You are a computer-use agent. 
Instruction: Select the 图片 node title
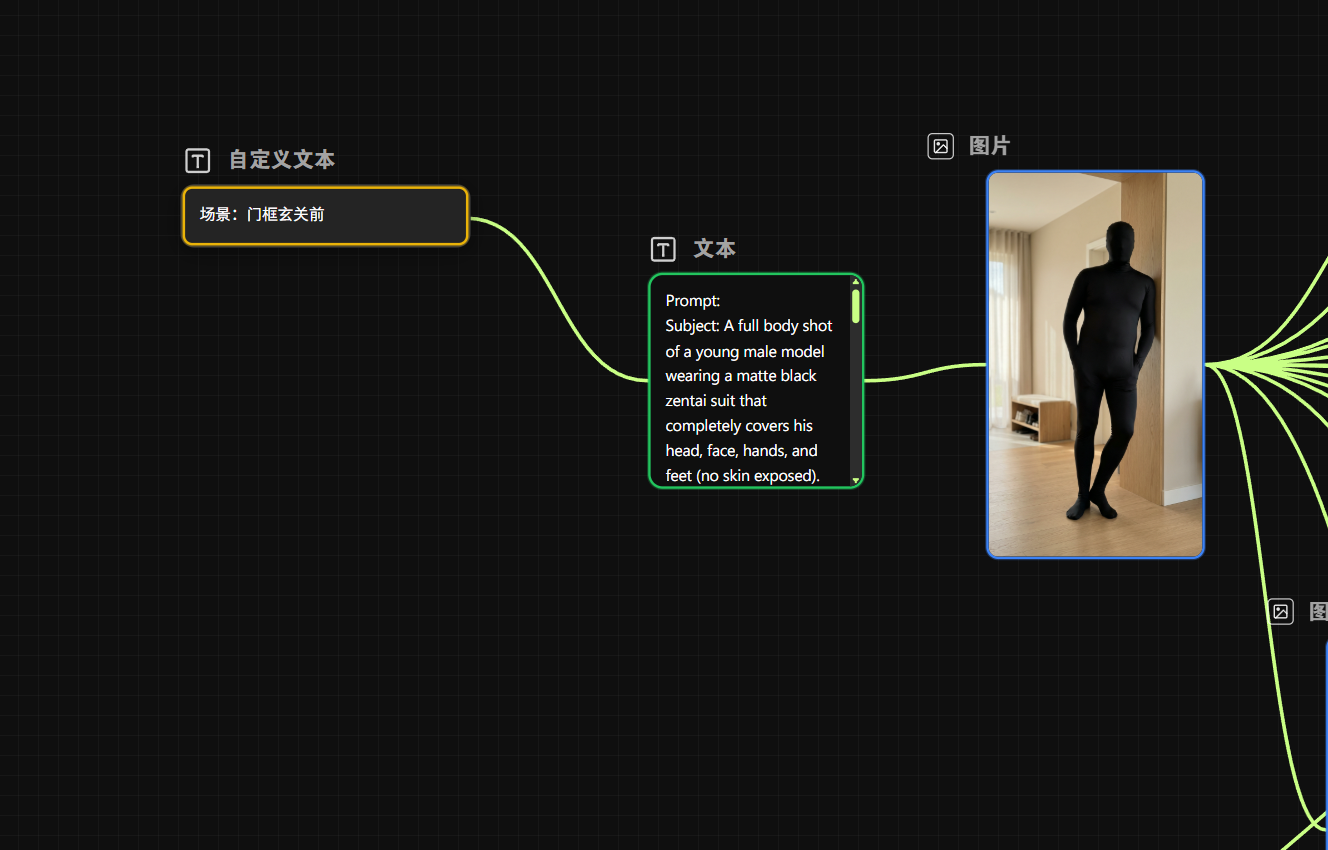pos(989,146)
